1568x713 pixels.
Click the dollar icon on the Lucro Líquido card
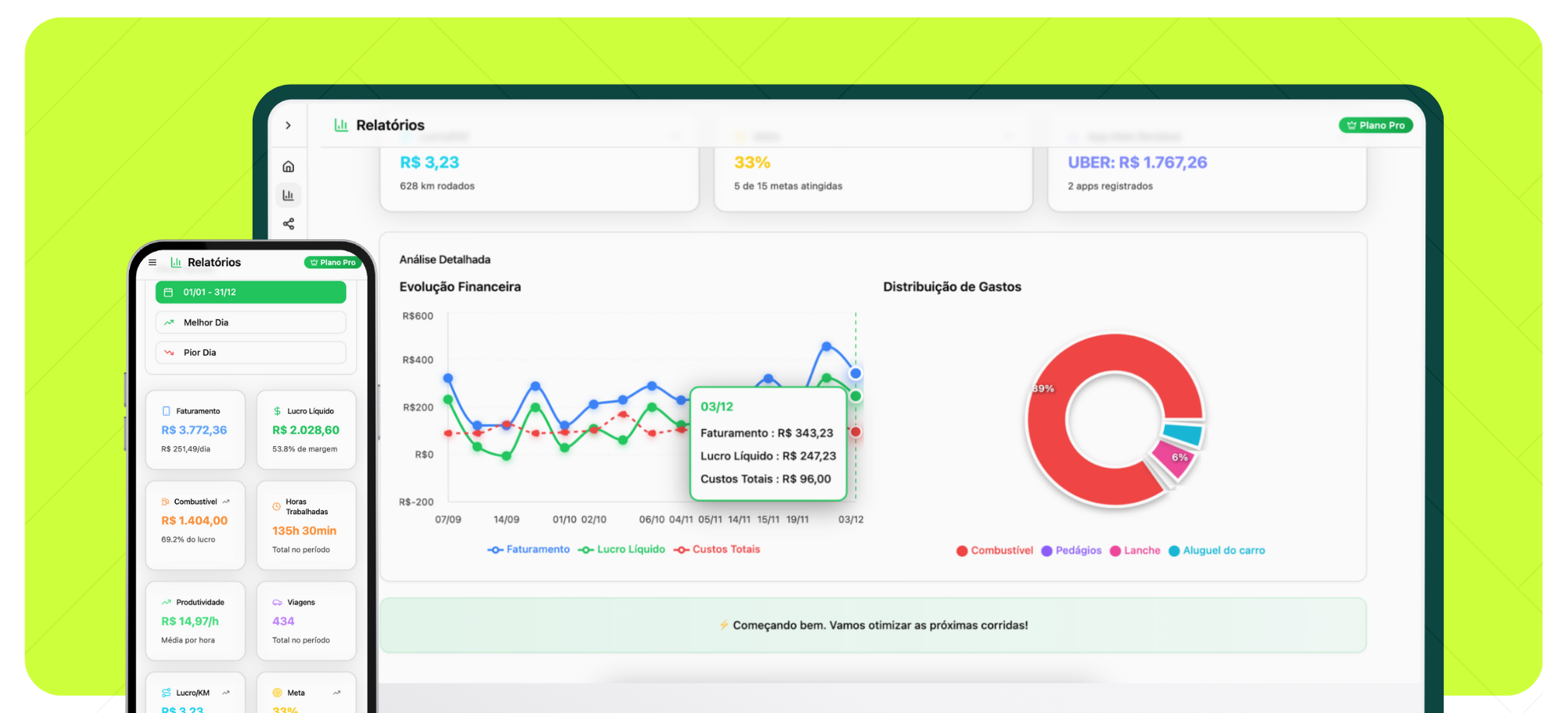point(277,411)
